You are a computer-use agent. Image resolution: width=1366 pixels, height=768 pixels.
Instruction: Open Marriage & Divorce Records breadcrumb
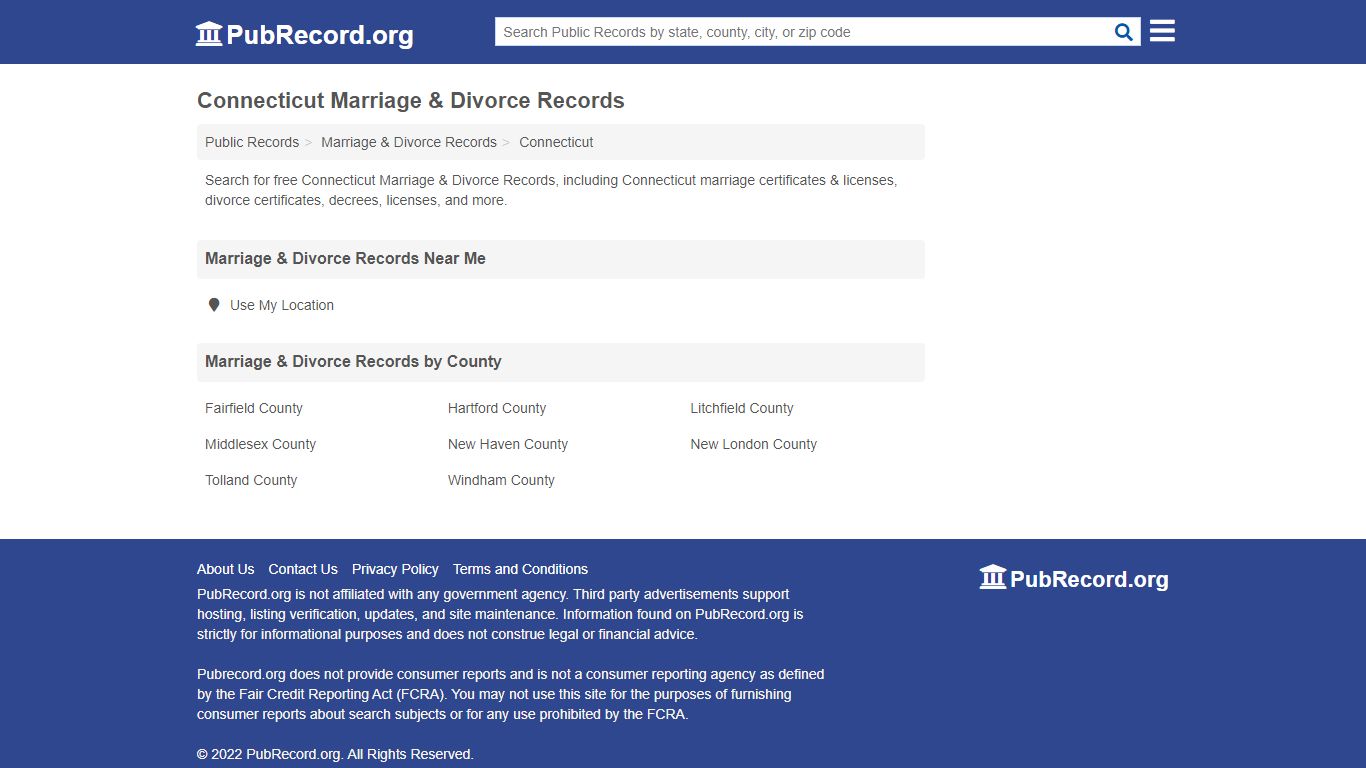pyautogui.click(x=409, y=142)
